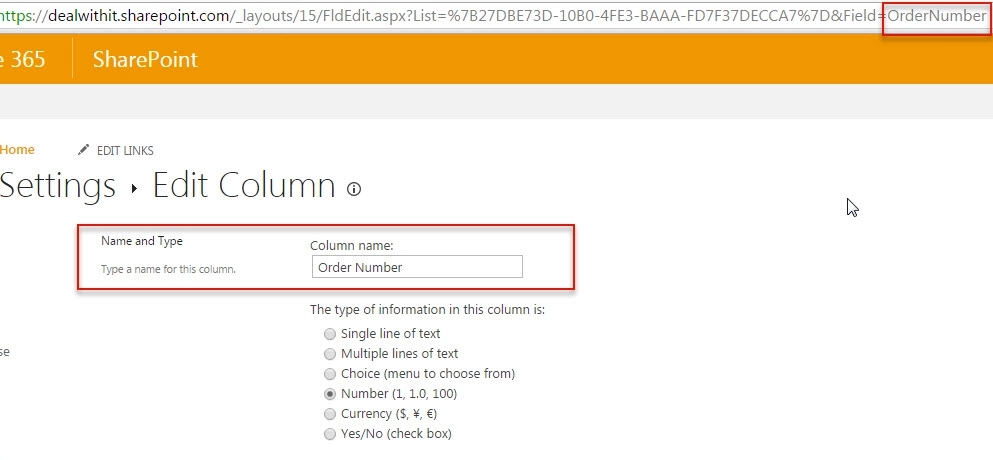Select Yes/No (check box) column type
The height and width of the screenshot is (460, 993).
pyautogui.click(x=330, y=435)
